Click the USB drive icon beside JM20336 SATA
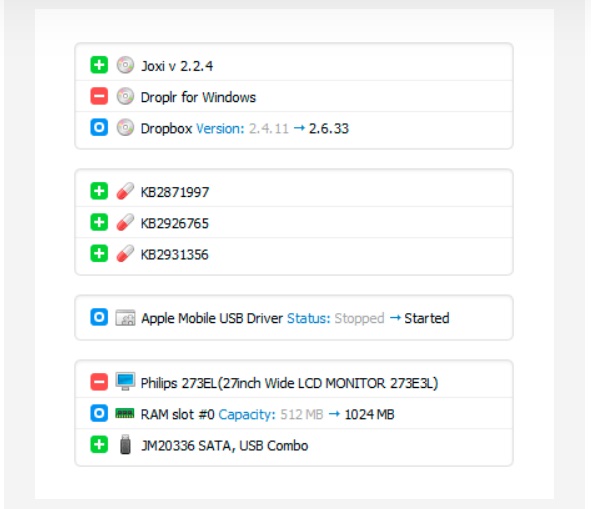591x509 pixels. pos(125,445)
